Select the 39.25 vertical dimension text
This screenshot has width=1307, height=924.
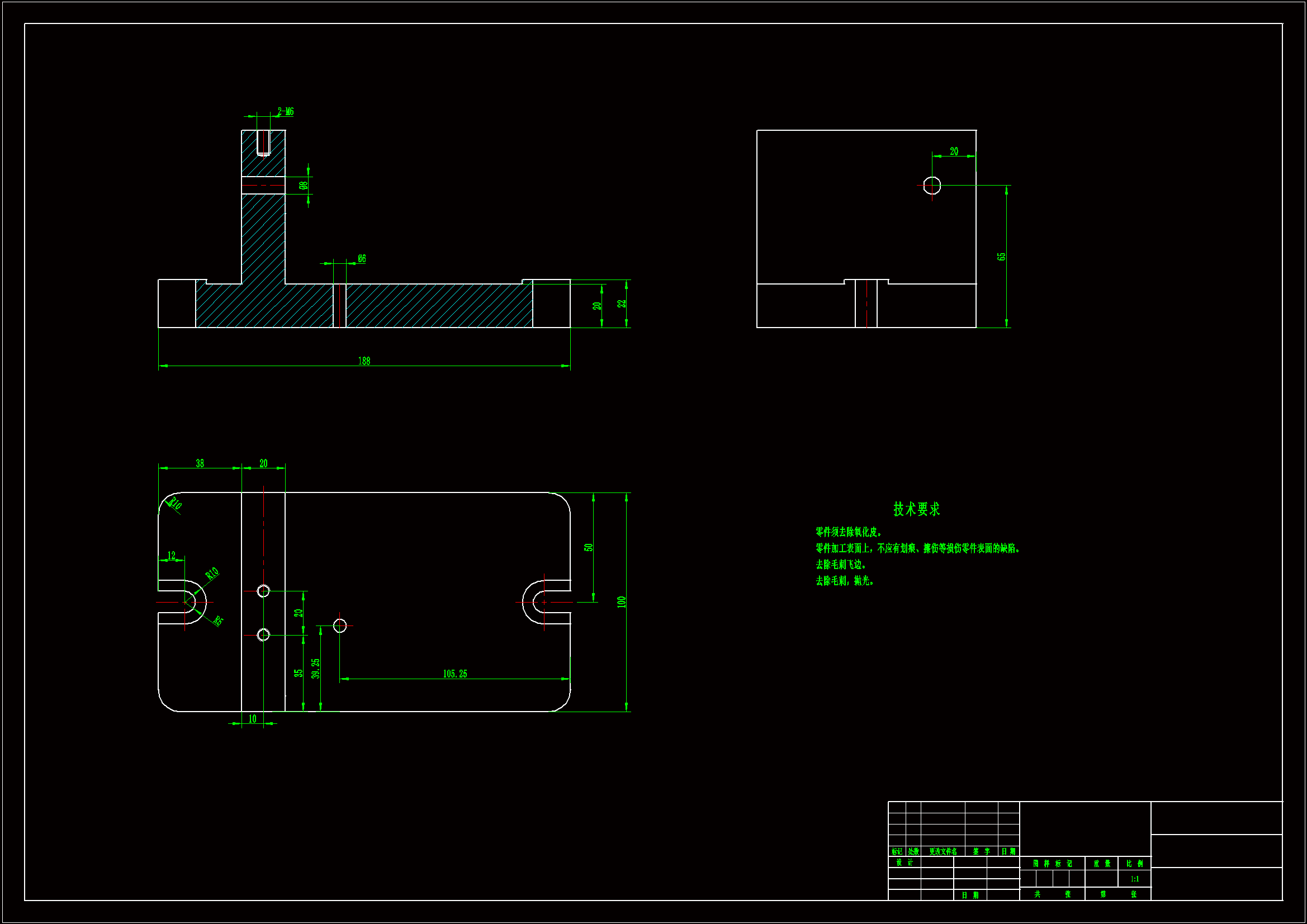point(316,669)
